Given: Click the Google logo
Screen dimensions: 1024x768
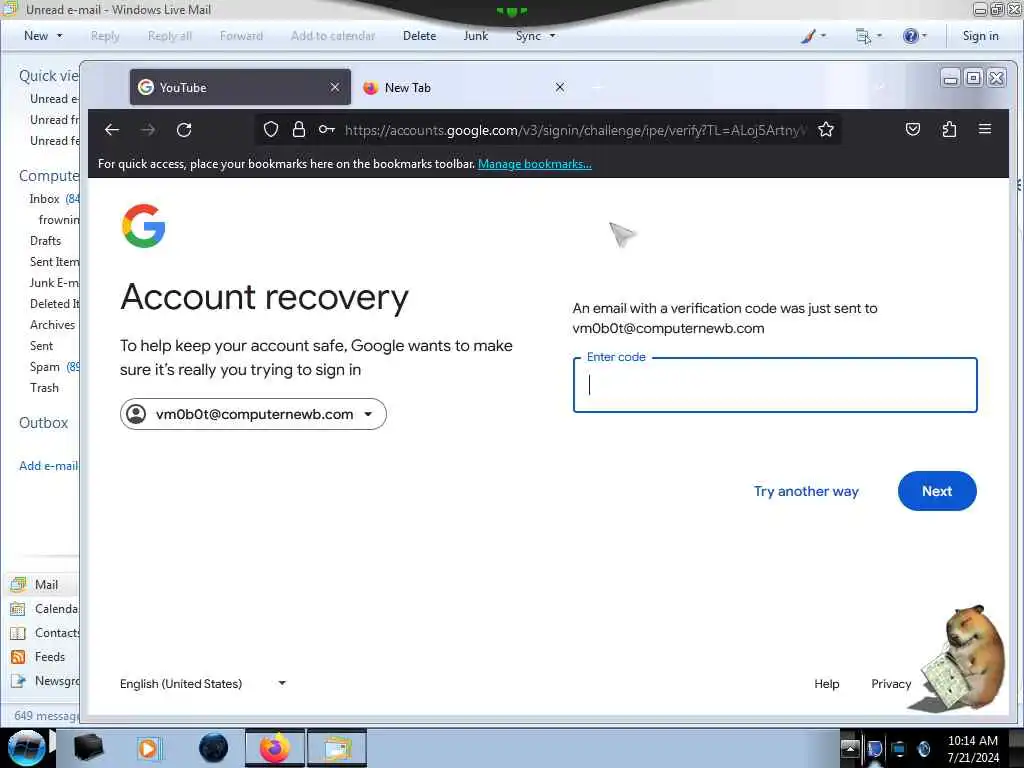Looking at the screenshot, I should pos(144,226).
